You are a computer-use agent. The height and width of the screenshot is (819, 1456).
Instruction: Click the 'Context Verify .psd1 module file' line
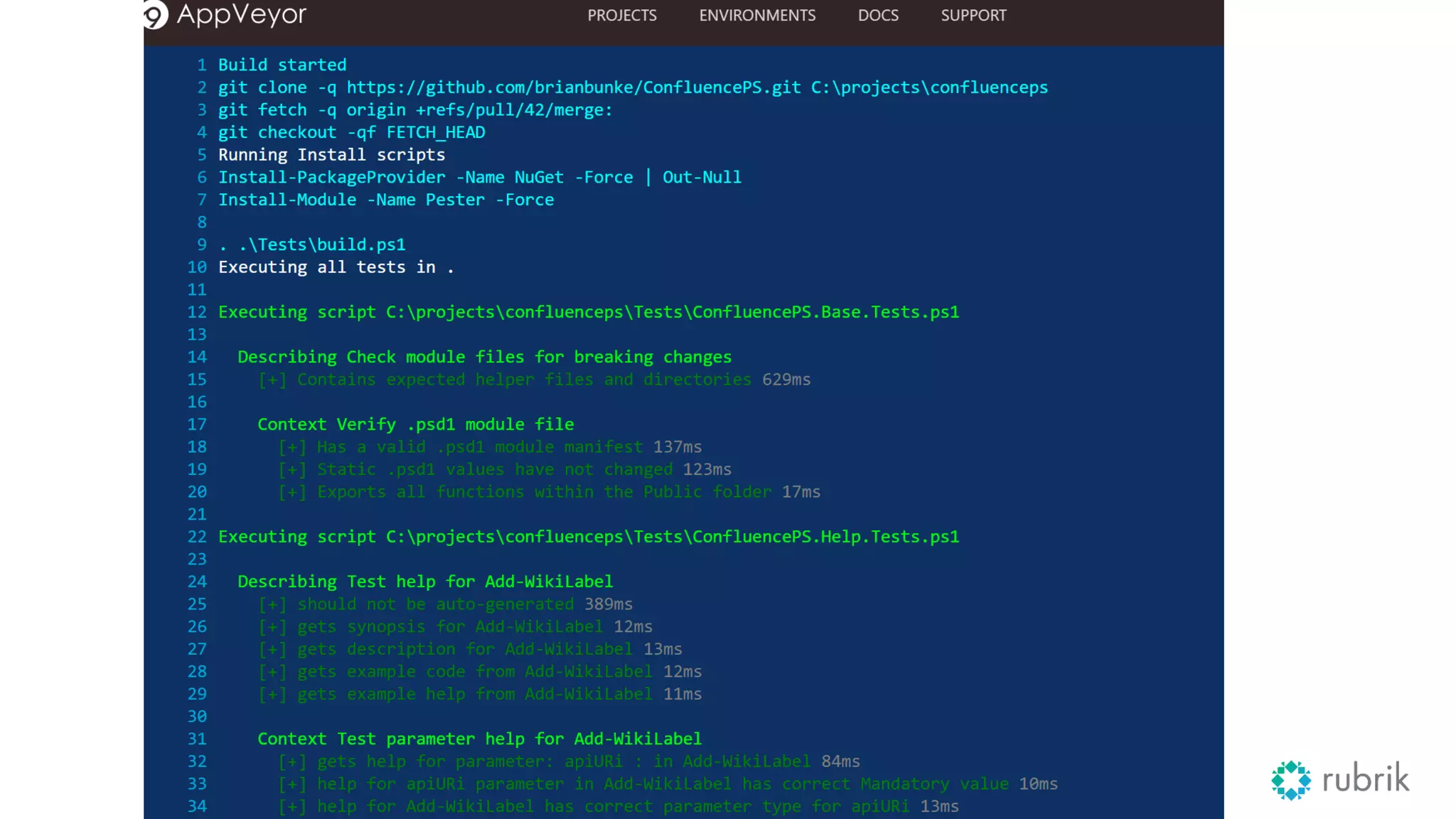(415, 425)
